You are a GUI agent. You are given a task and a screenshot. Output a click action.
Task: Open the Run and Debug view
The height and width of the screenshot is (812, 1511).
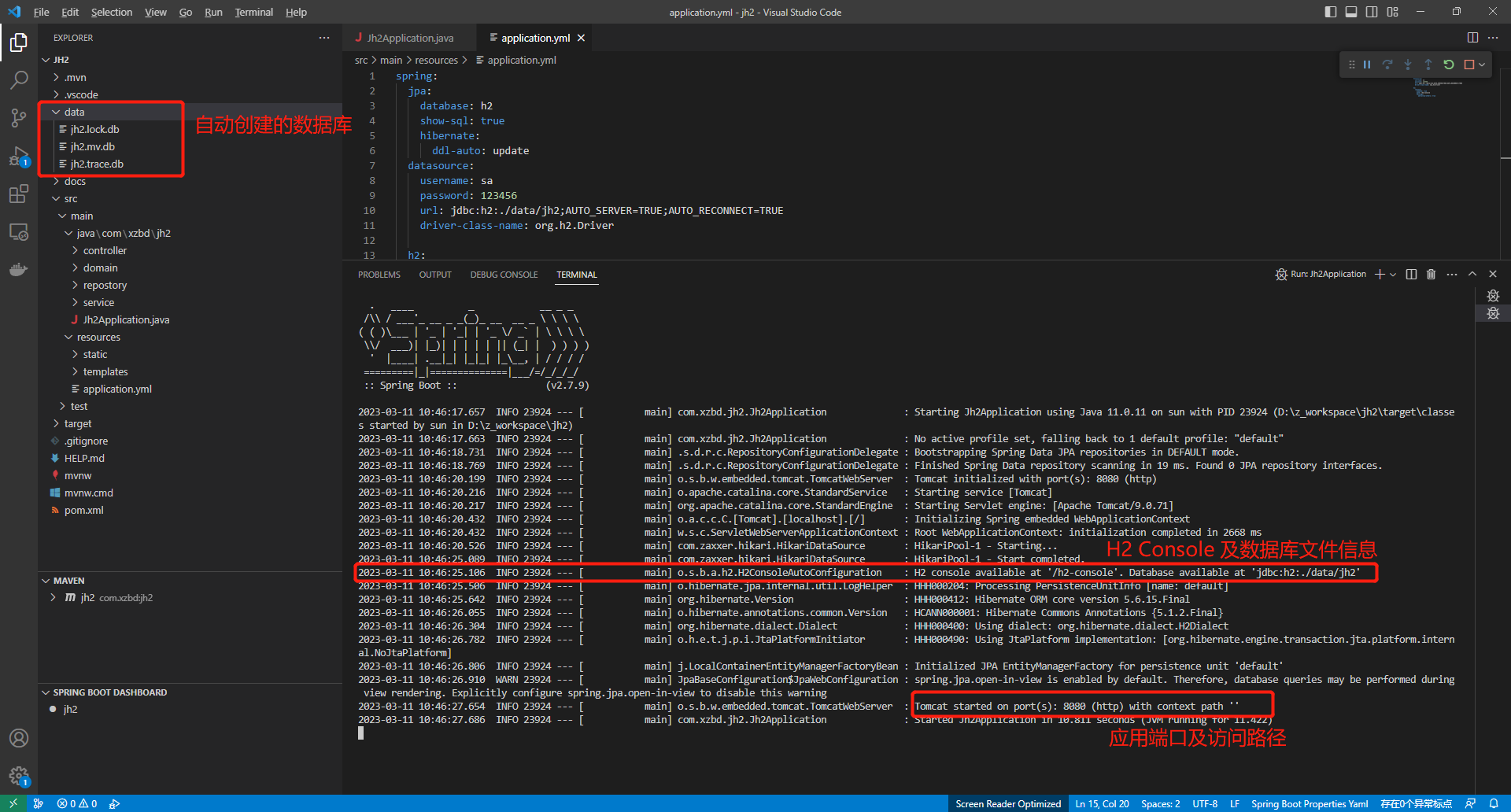[x=19, y=156]
